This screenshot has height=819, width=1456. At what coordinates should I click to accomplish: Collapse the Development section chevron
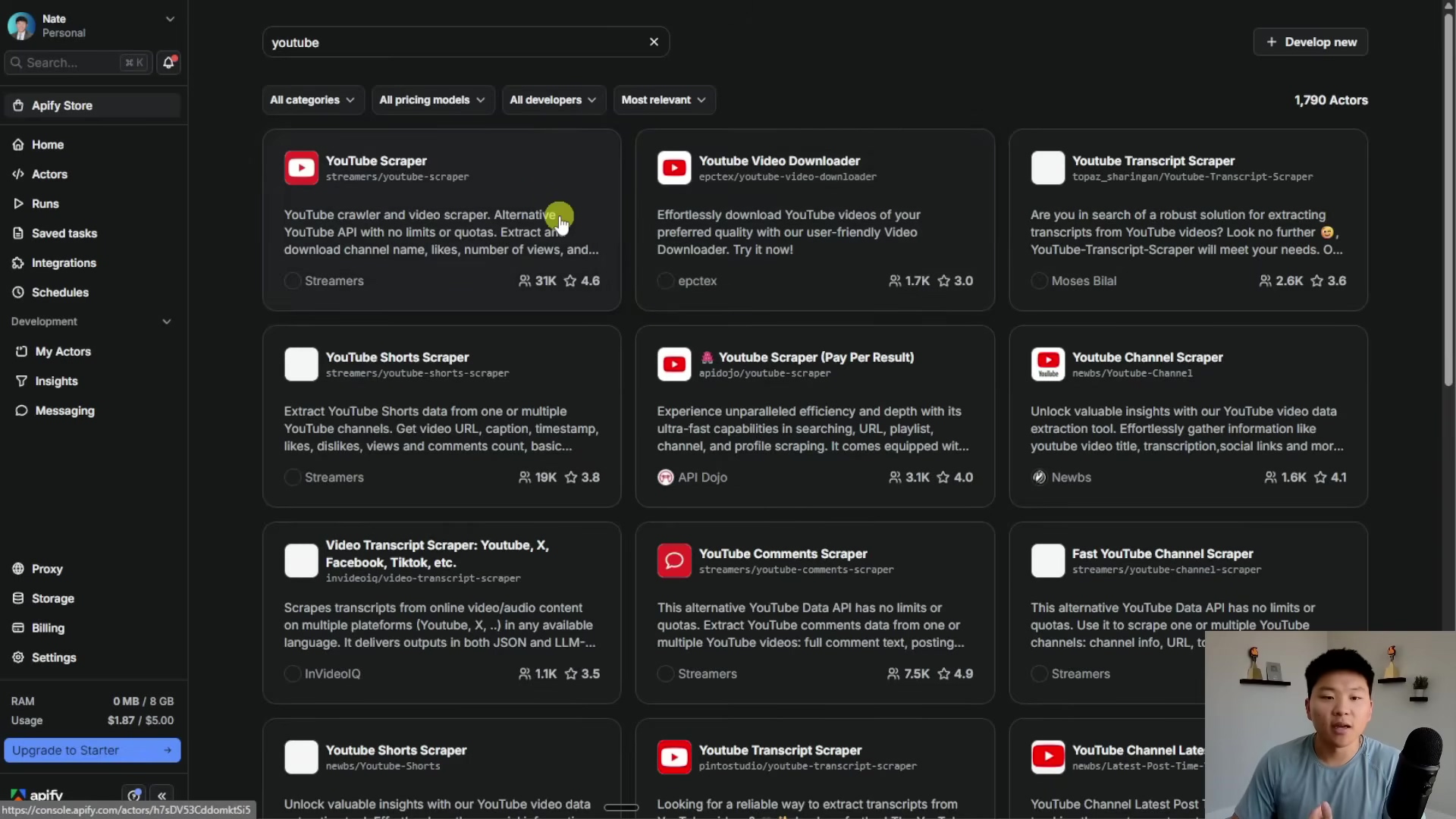click(167, 322)
